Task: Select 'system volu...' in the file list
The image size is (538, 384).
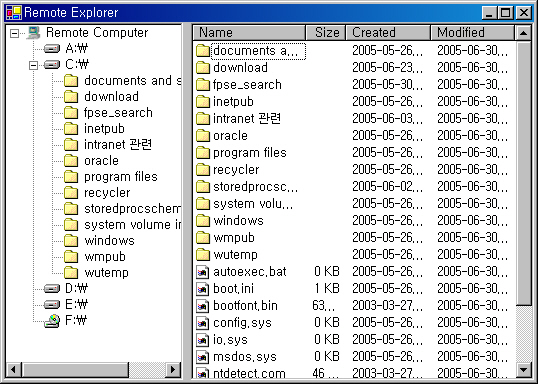Action: click(x=253, y=204)
